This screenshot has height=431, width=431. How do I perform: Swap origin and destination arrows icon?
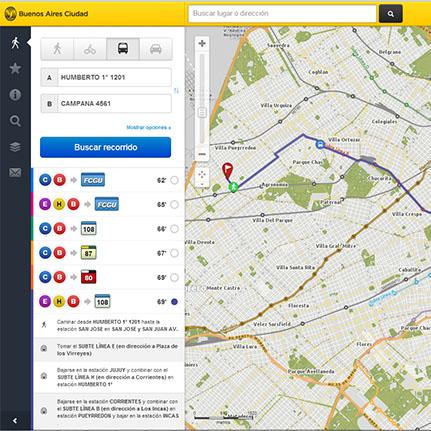[176, 91]
